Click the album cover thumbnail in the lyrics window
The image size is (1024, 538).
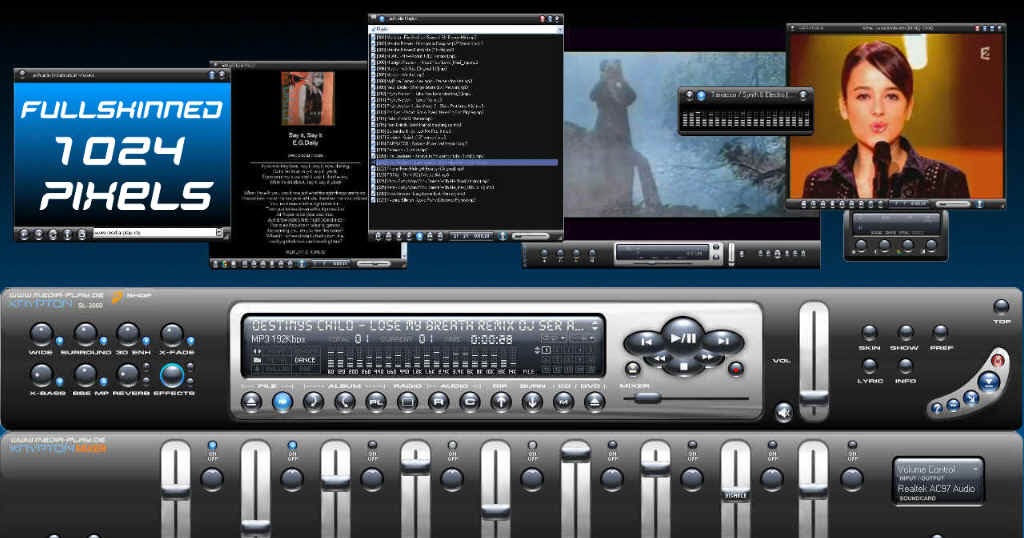pos(308,99)
